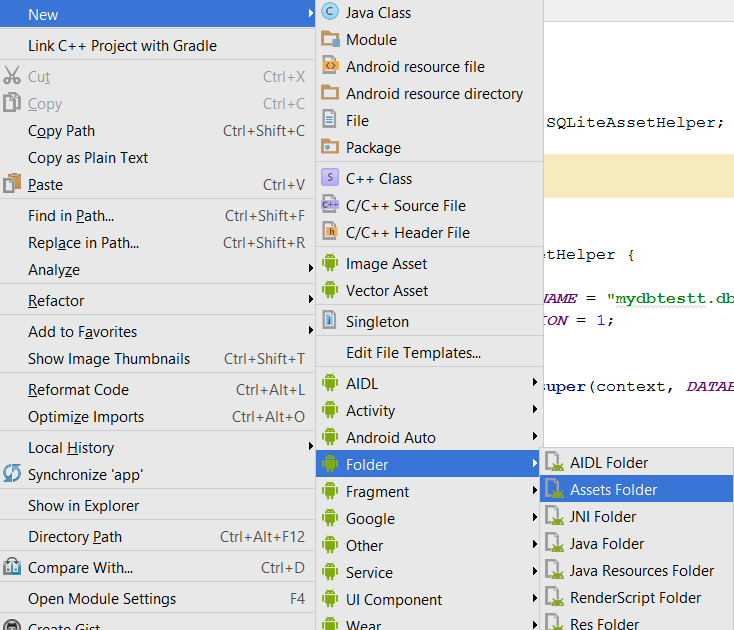Click the Android resource directory icon
Image resolution: width=734 pixels, height=630 pixels.
330,93
